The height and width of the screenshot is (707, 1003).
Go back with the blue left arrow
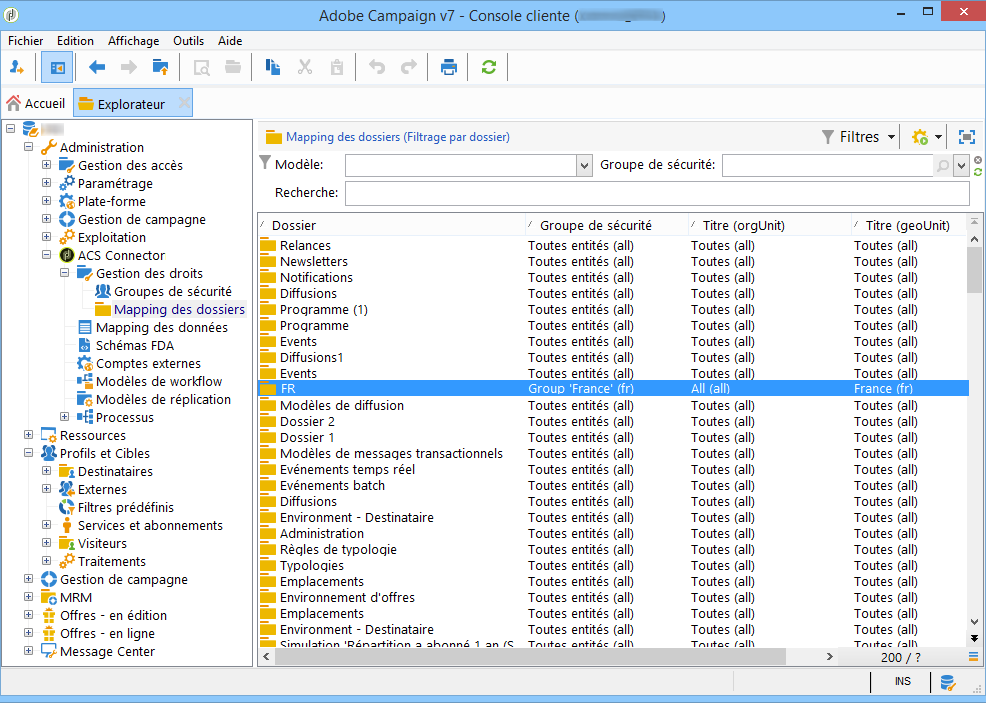97,67
